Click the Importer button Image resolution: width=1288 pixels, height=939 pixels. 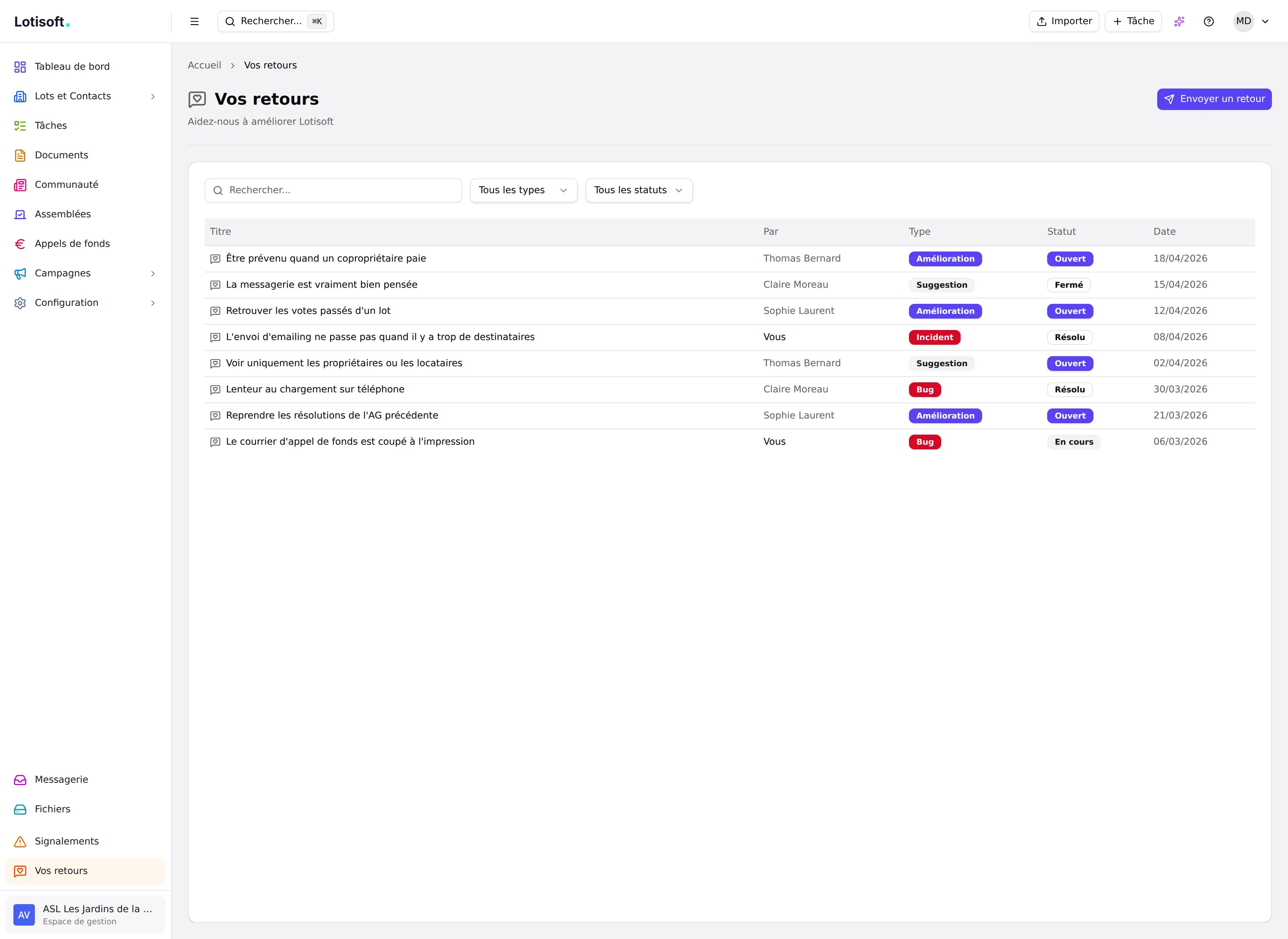click(x=1064, y=21)
